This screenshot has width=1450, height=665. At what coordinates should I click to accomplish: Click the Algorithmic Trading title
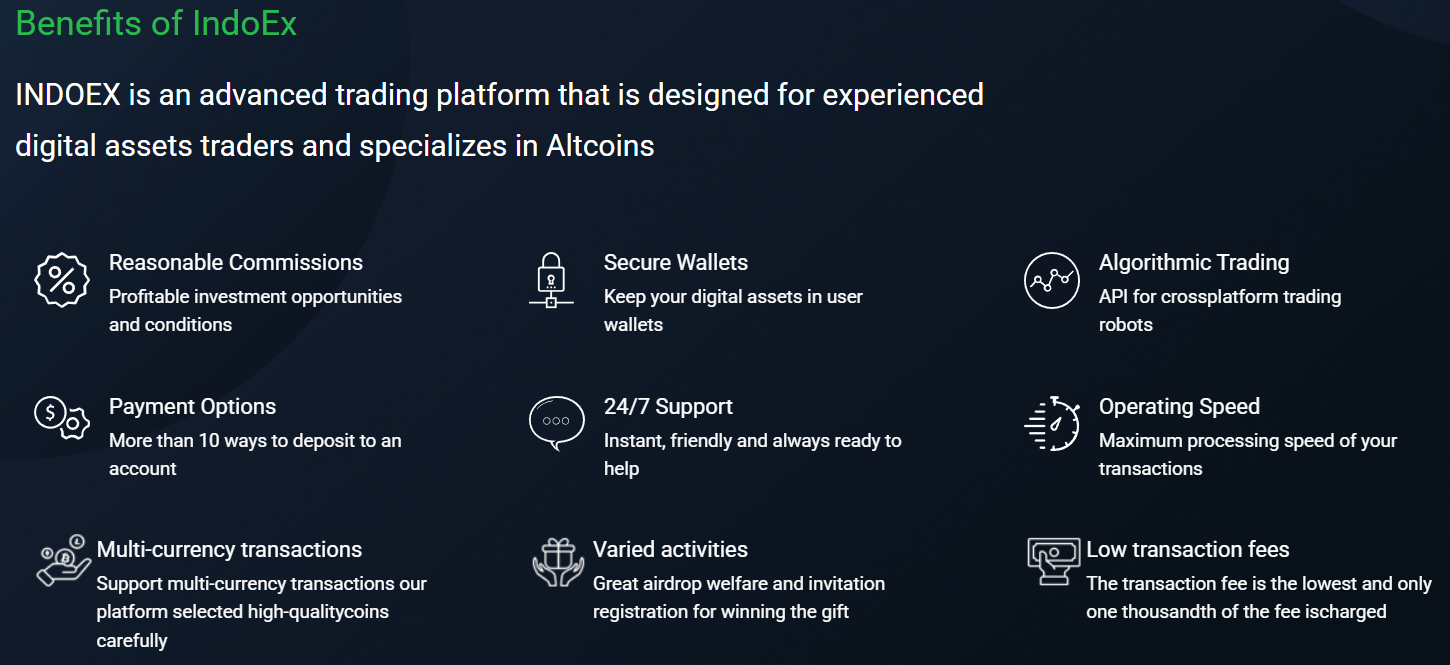tap(1194, 263)
